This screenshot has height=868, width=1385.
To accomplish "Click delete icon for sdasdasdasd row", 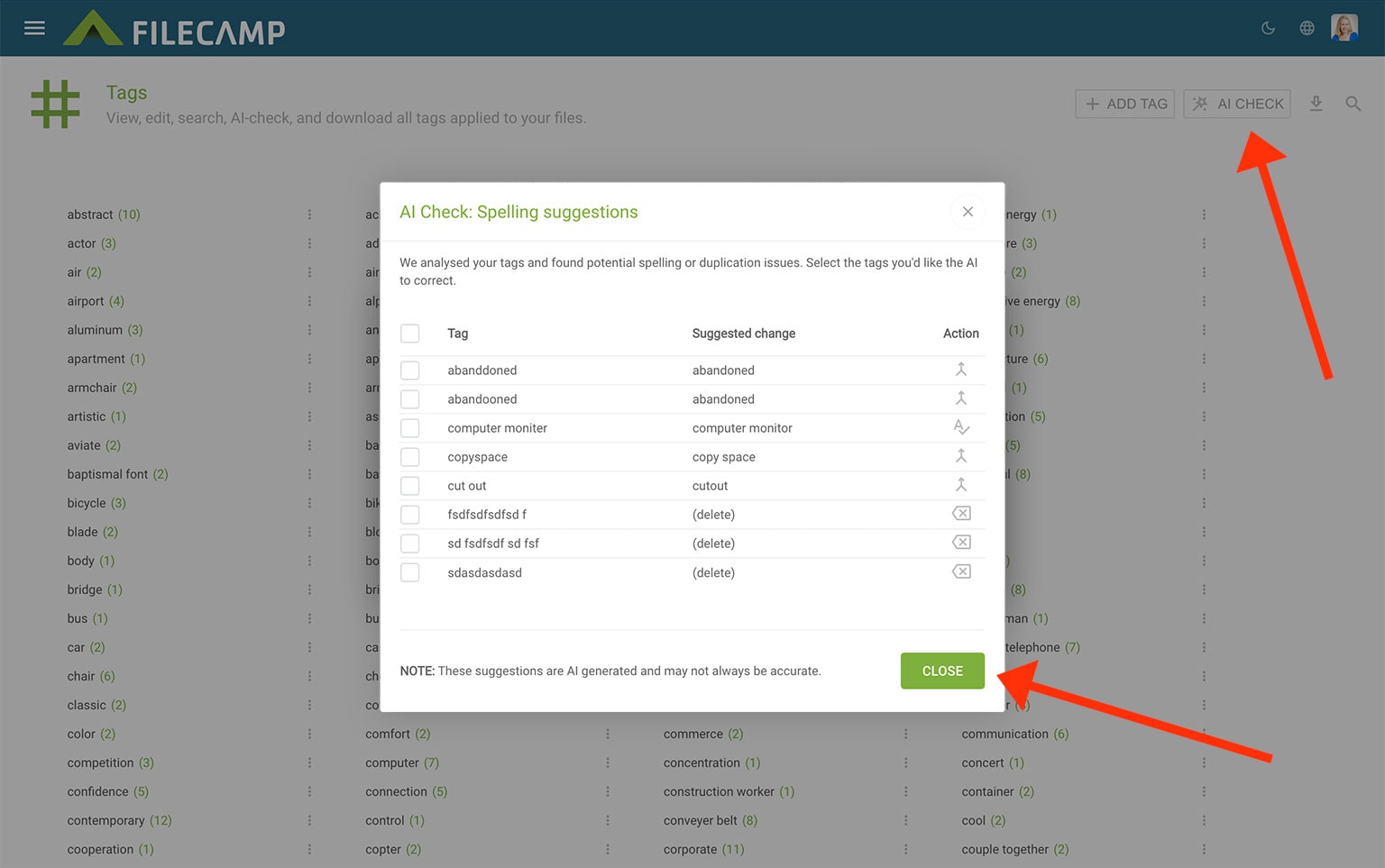I will pyautogui.click(x=961, y=571).
